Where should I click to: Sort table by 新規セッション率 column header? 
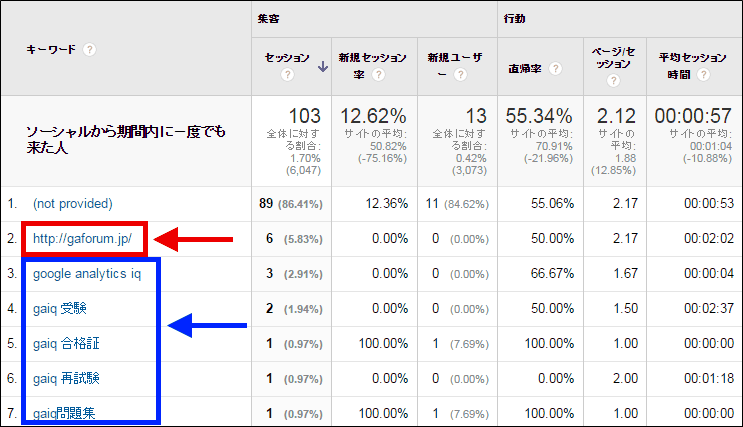click(373, 58)
